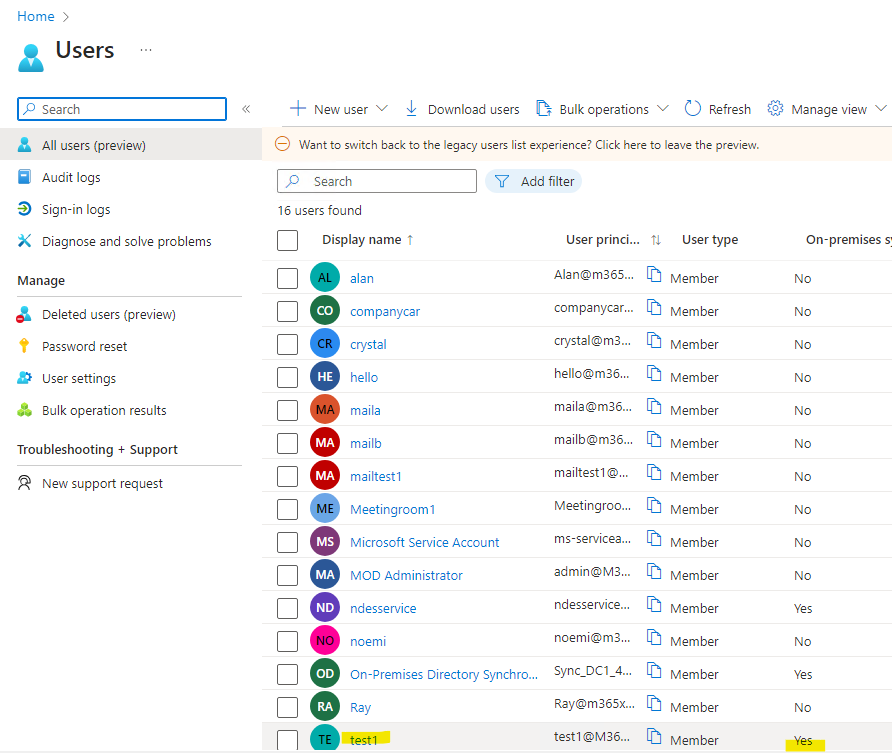Check the box for user crystal
This screenshot has height=753, width=892.
(x=287, y=345)
